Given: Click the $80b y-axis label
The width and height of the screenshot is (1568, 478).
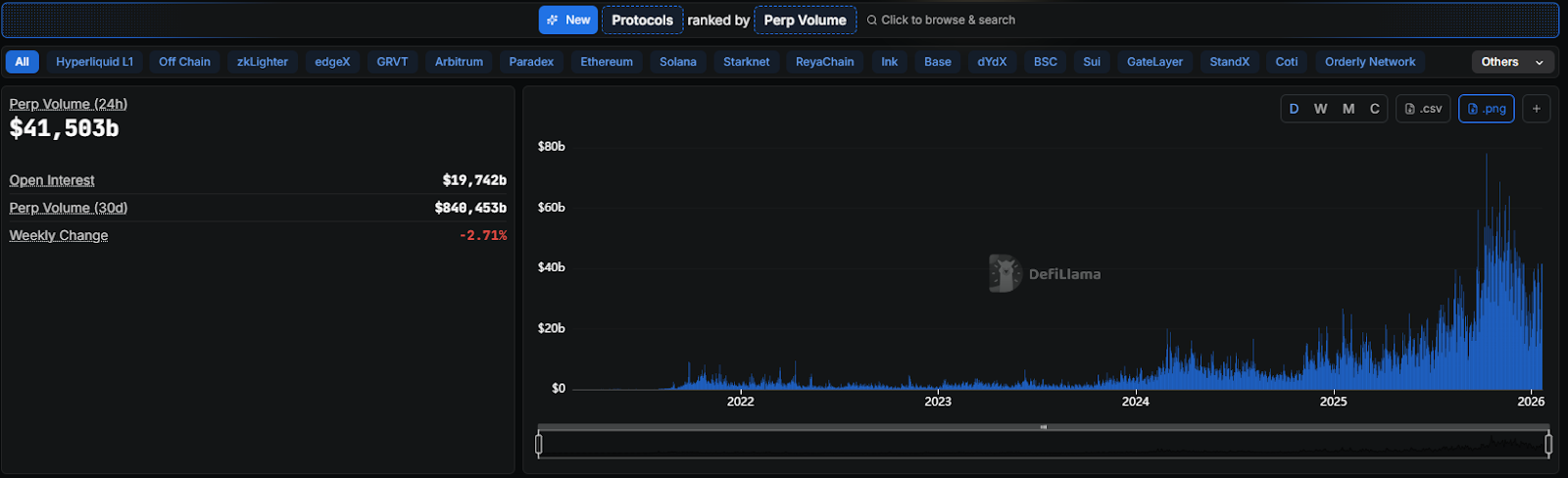Looking at the screenshot, I should click(552, 146).
